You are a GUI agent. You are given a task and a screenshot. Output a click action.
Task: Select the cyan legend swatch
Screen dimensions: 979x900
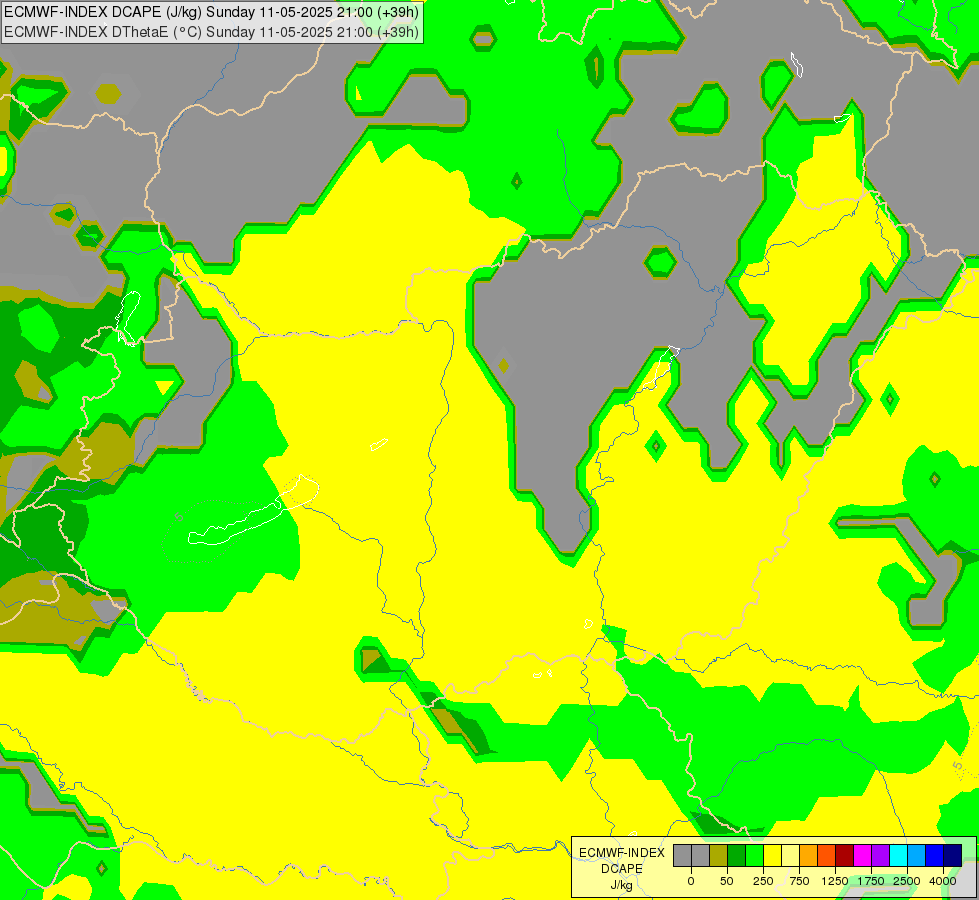tap(898, 855)
